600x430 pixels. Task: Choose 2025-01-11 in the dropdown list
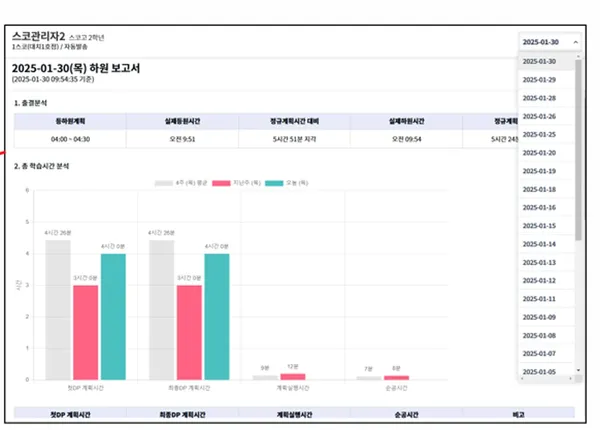click(x=546, y=299)
